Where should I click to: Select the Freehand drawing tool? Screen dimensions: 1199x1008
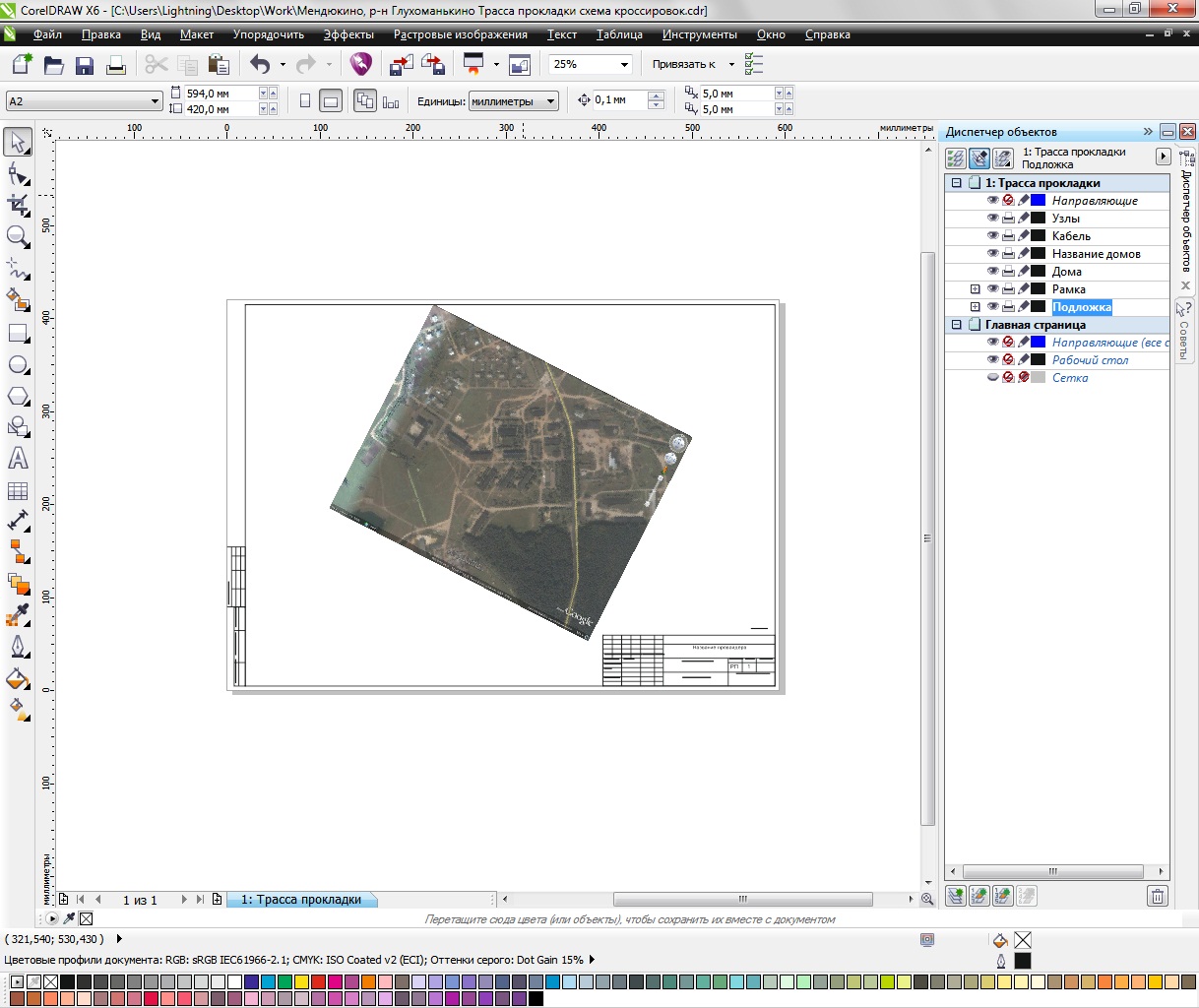tap(19, 269)
